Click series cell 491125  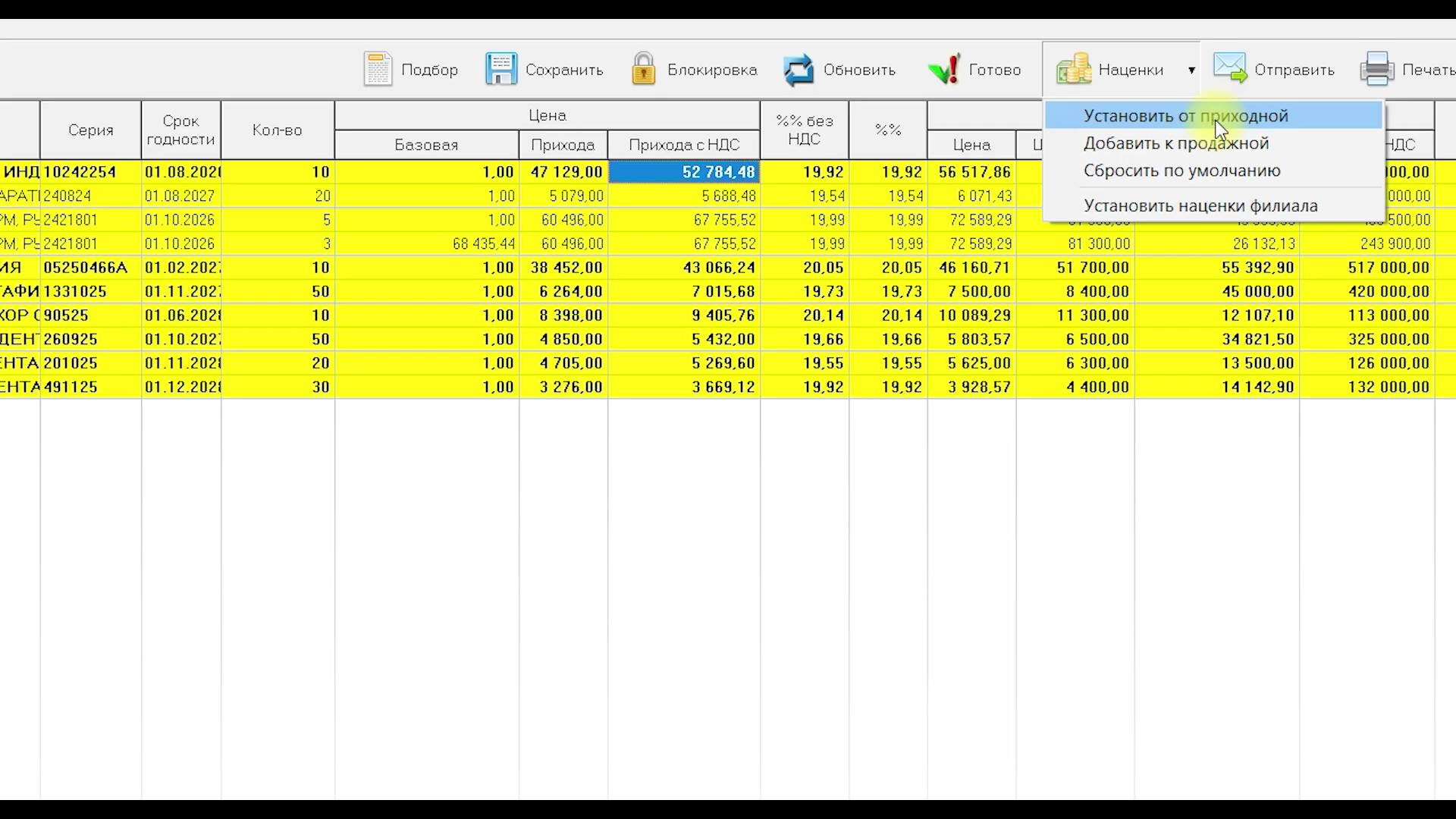pos(91,387)
